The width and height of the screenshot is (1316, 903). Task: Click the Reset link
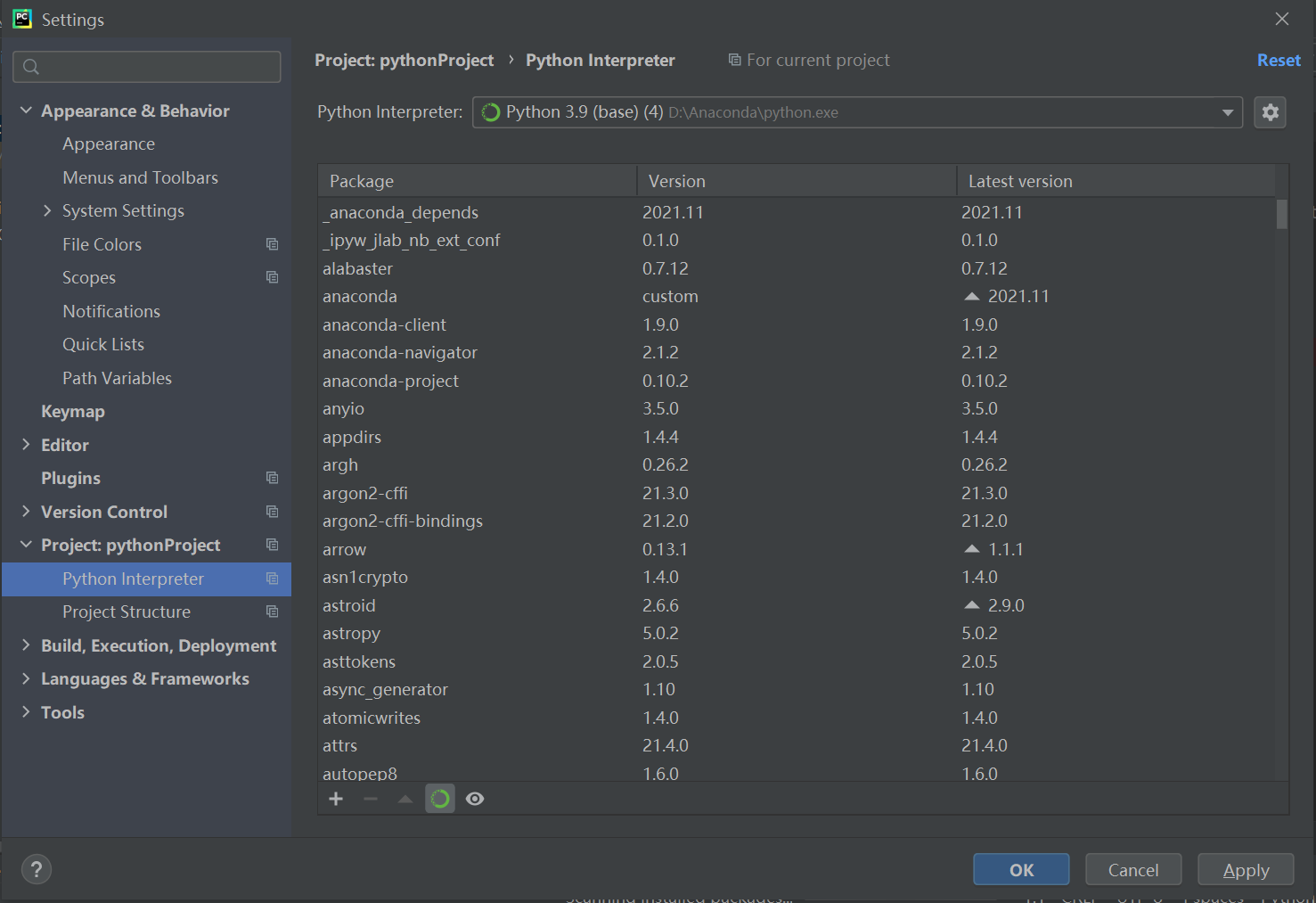1279,60
